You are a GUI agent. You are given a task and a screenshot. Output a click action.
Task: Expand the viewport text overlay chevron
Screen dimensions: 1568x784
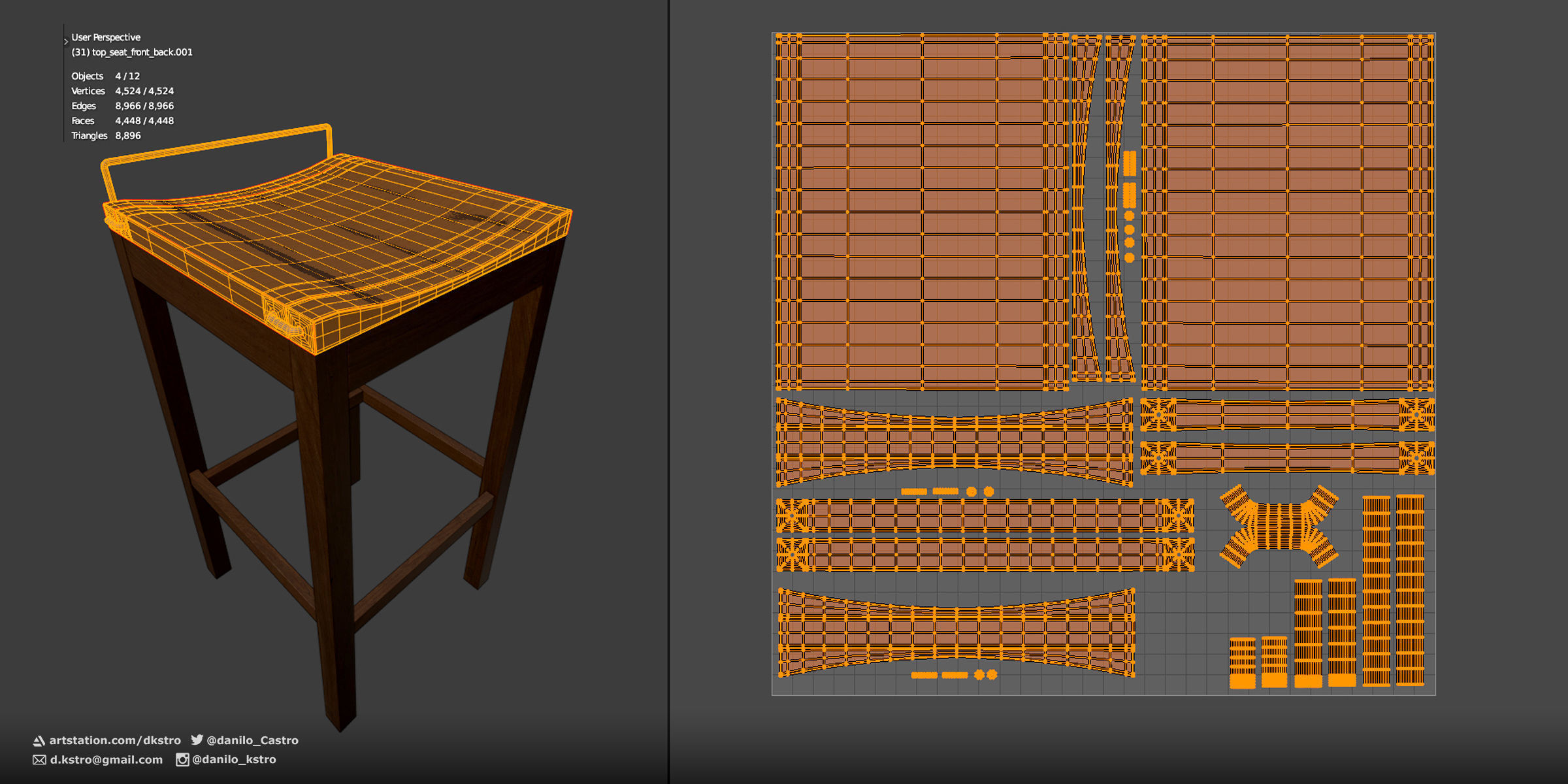click(66, 42)
